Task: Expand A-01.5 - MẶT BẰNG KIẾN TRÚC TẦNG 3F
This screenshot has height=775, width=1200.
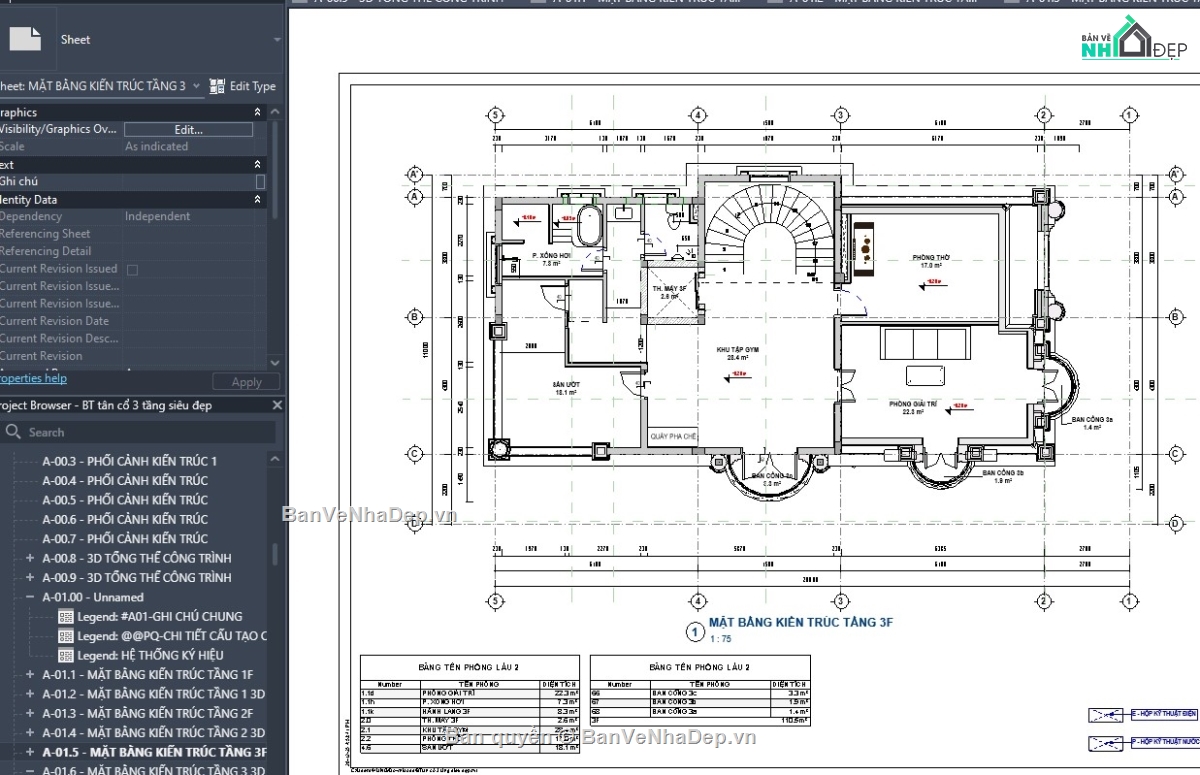Action: (30, 752)
